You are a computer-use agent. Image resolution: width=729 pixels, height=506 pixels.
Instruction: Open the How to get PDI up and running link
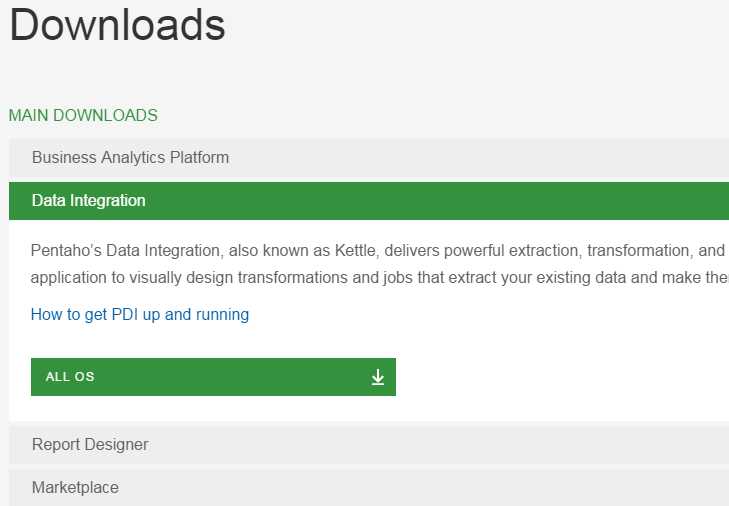pos(139,314)
